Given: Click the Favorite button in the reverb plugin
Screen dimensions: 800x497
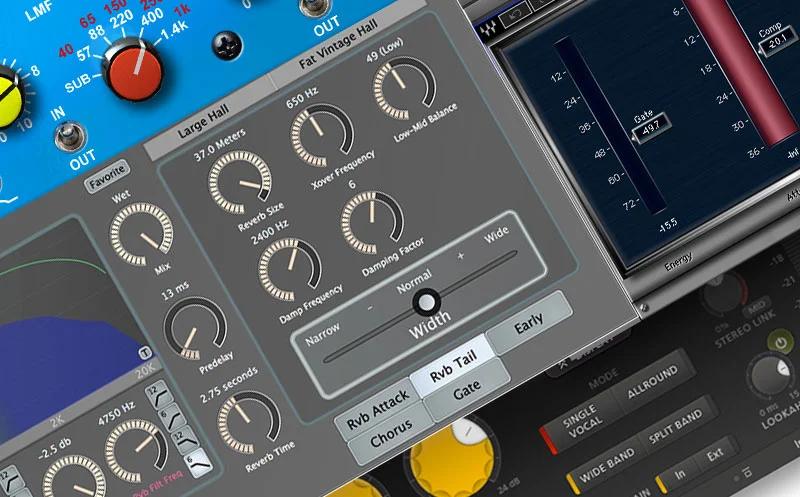Looking at the screenshot, I should tap(107, 177).
